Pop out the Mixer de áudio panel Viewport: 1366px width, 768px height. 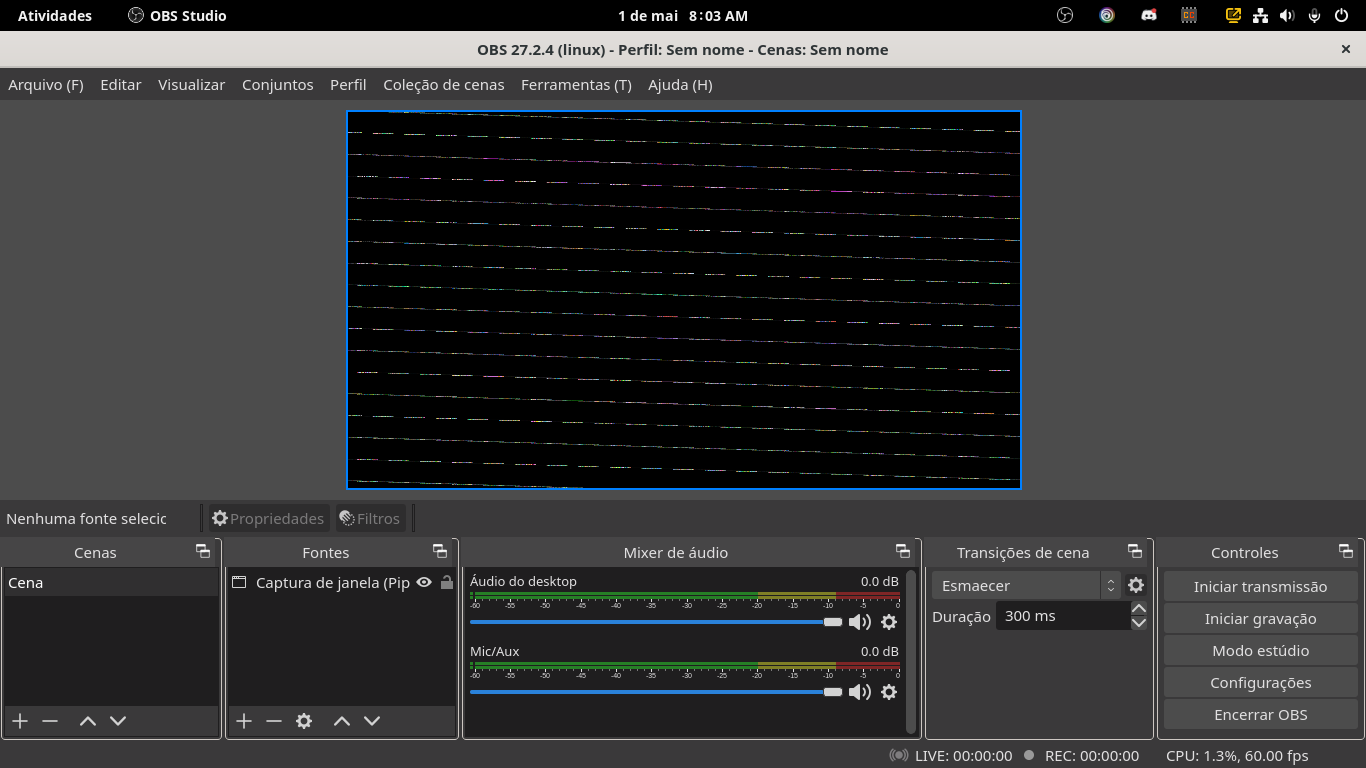tap(902, 551)
